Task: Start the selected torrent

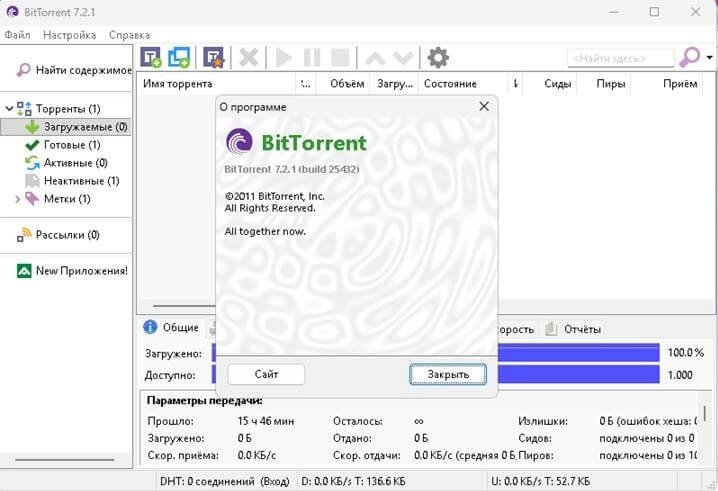Action: (x=283, y=58)
